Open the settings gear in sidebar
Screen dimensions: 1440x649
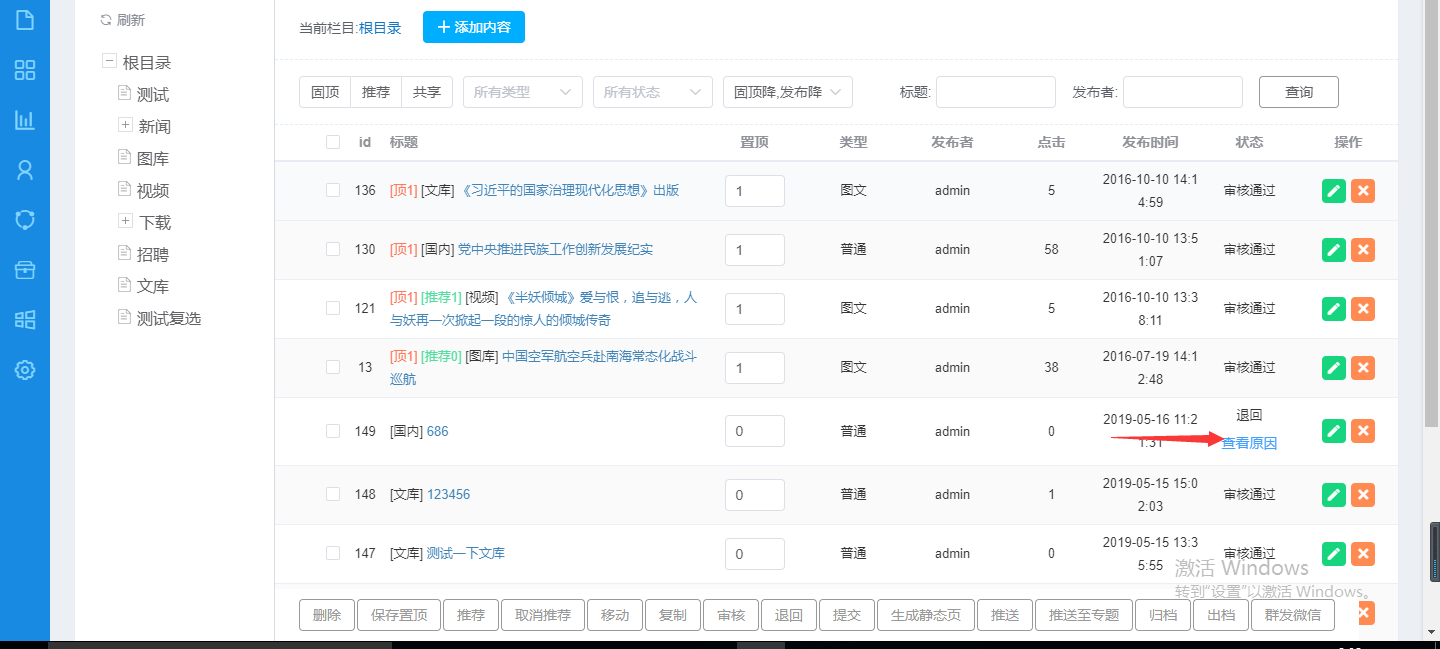click(x=25, y=370)
